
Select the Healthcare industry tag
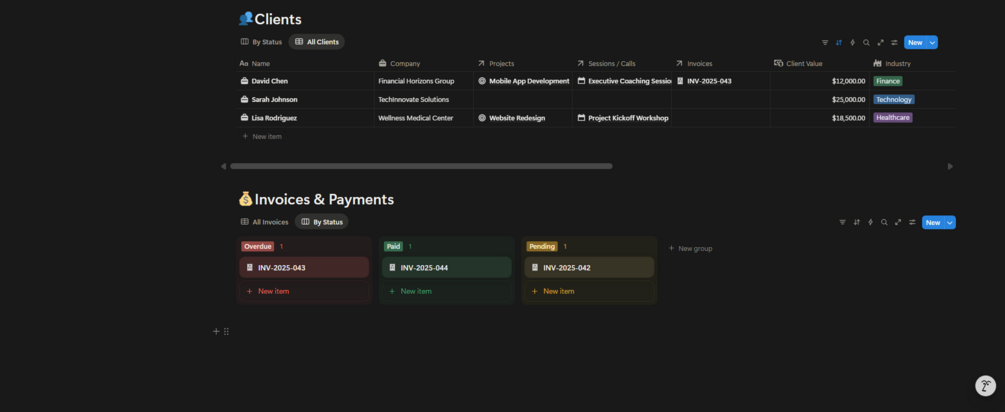point(892,118)
